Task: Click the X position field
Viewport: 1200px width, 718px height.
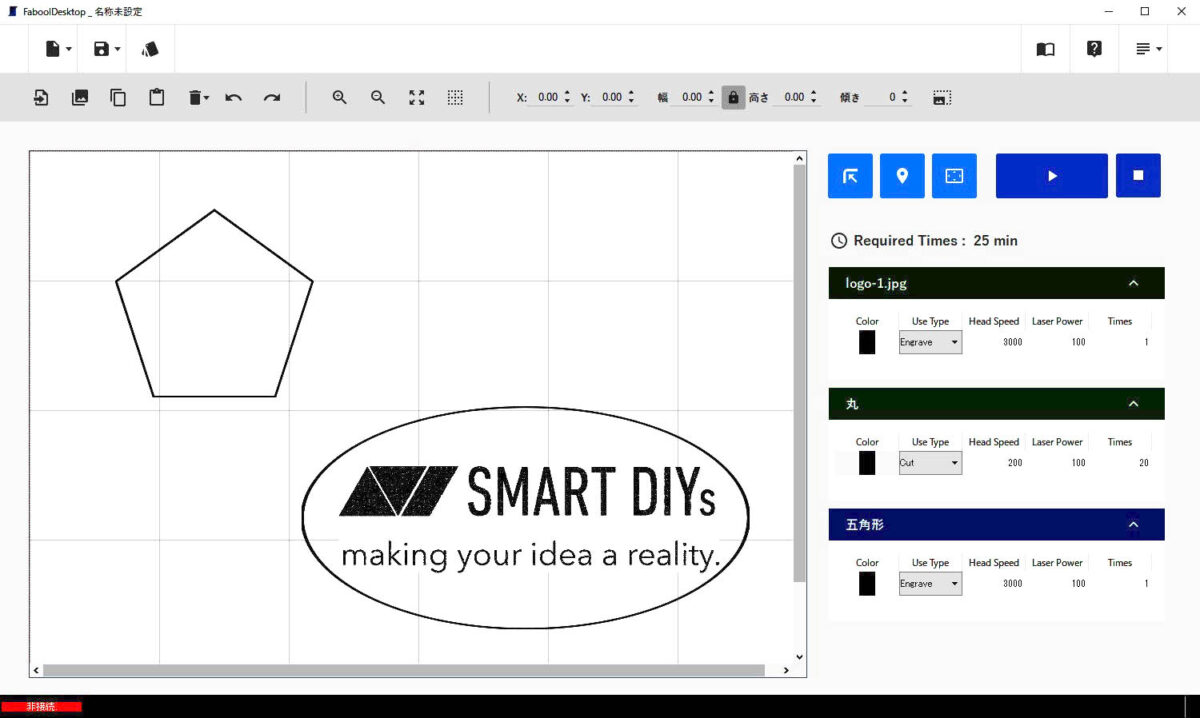Action: point(546,97)
